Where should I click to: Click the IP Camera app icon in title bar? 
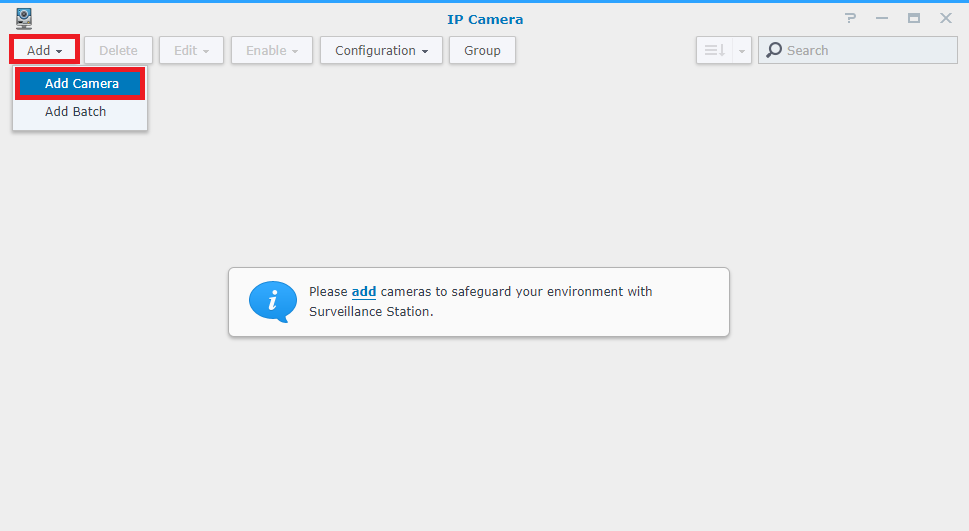tap(24, 19)
